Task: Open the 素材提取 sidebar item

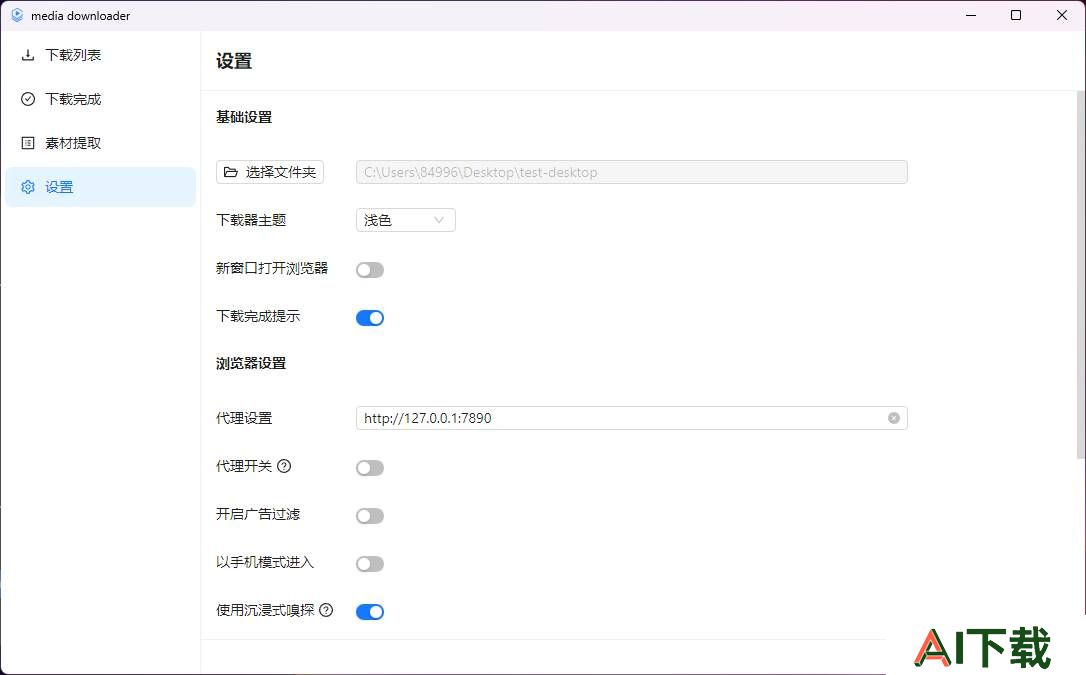Action: 100,143
